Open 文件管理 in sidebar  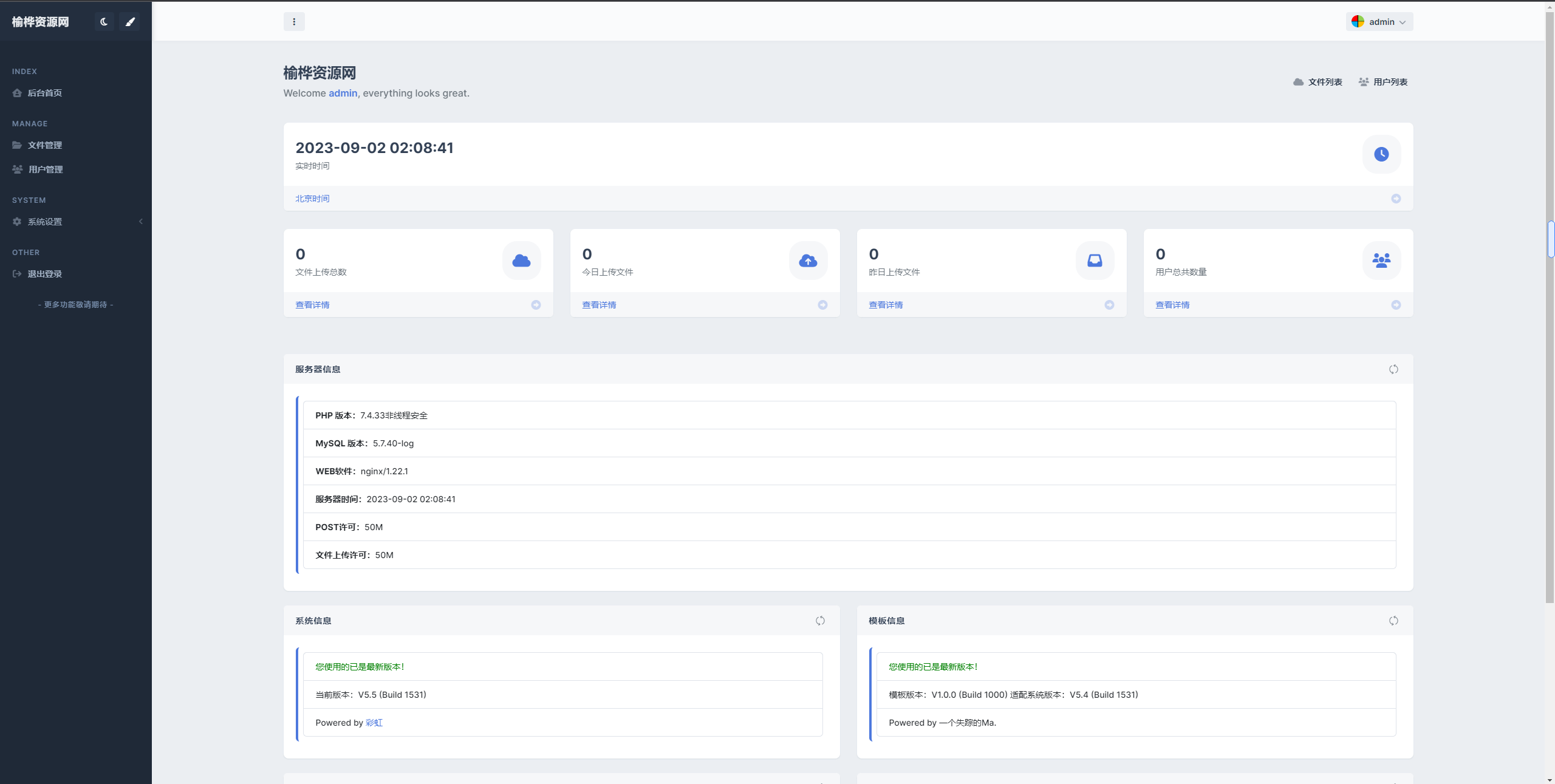pyautogui.click(x=76, y=145)
